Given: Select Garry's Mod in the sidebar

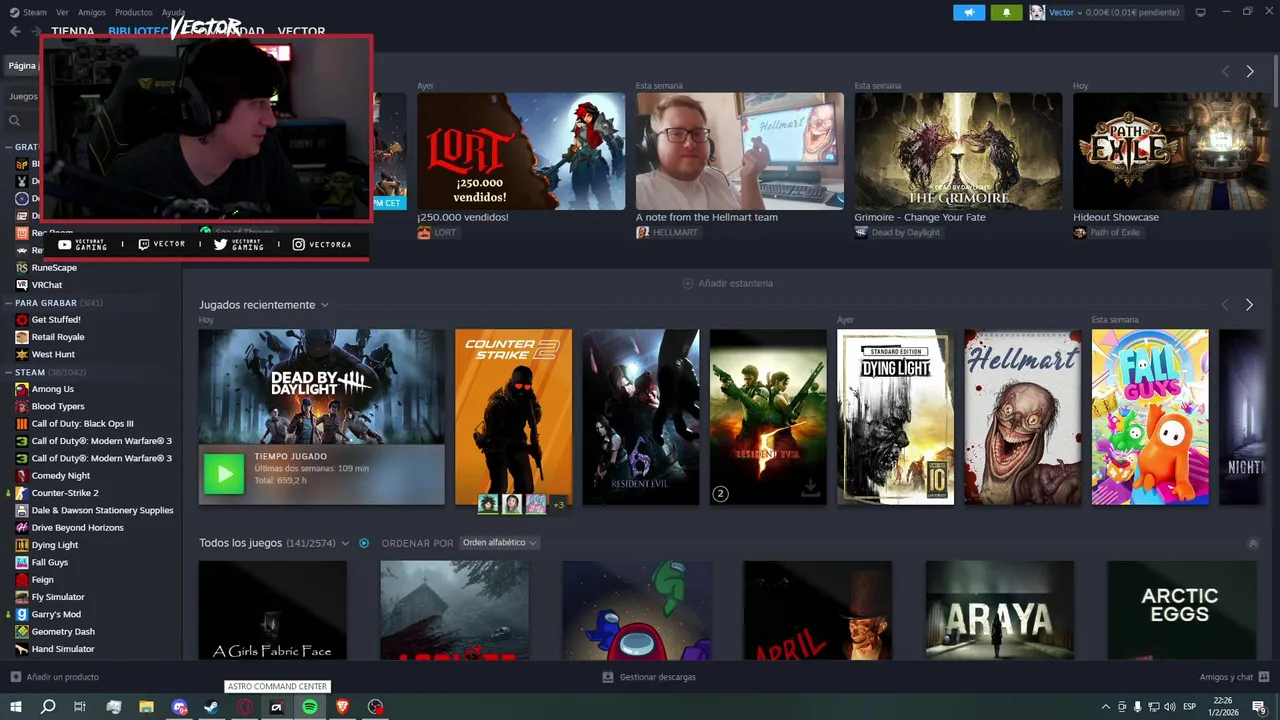Looking at the screenshot, I should [x=56, y=614].
